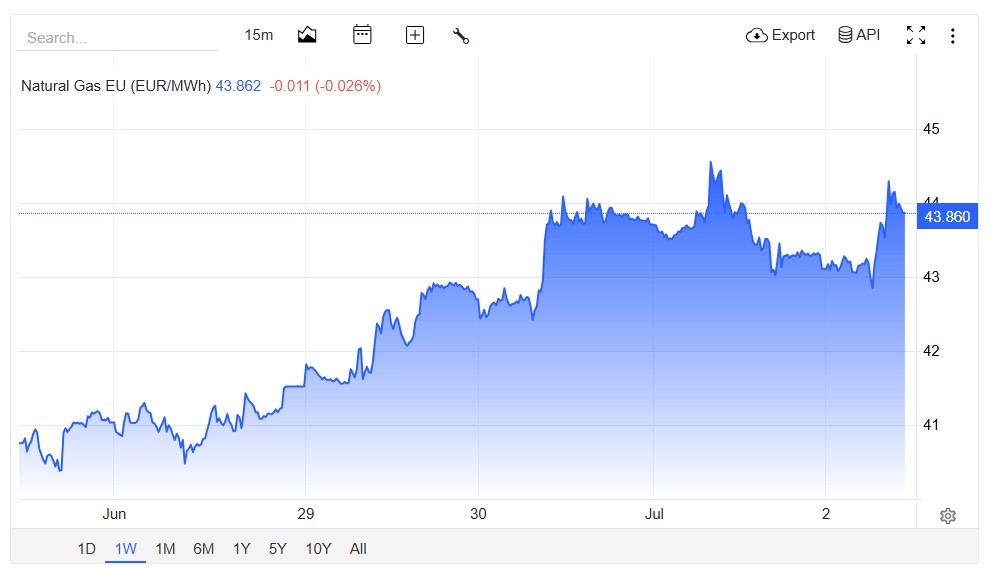The height and width of the screenshot is (571, 990).
Task: Click the Export cloud download button
Action: pos(780,35)
